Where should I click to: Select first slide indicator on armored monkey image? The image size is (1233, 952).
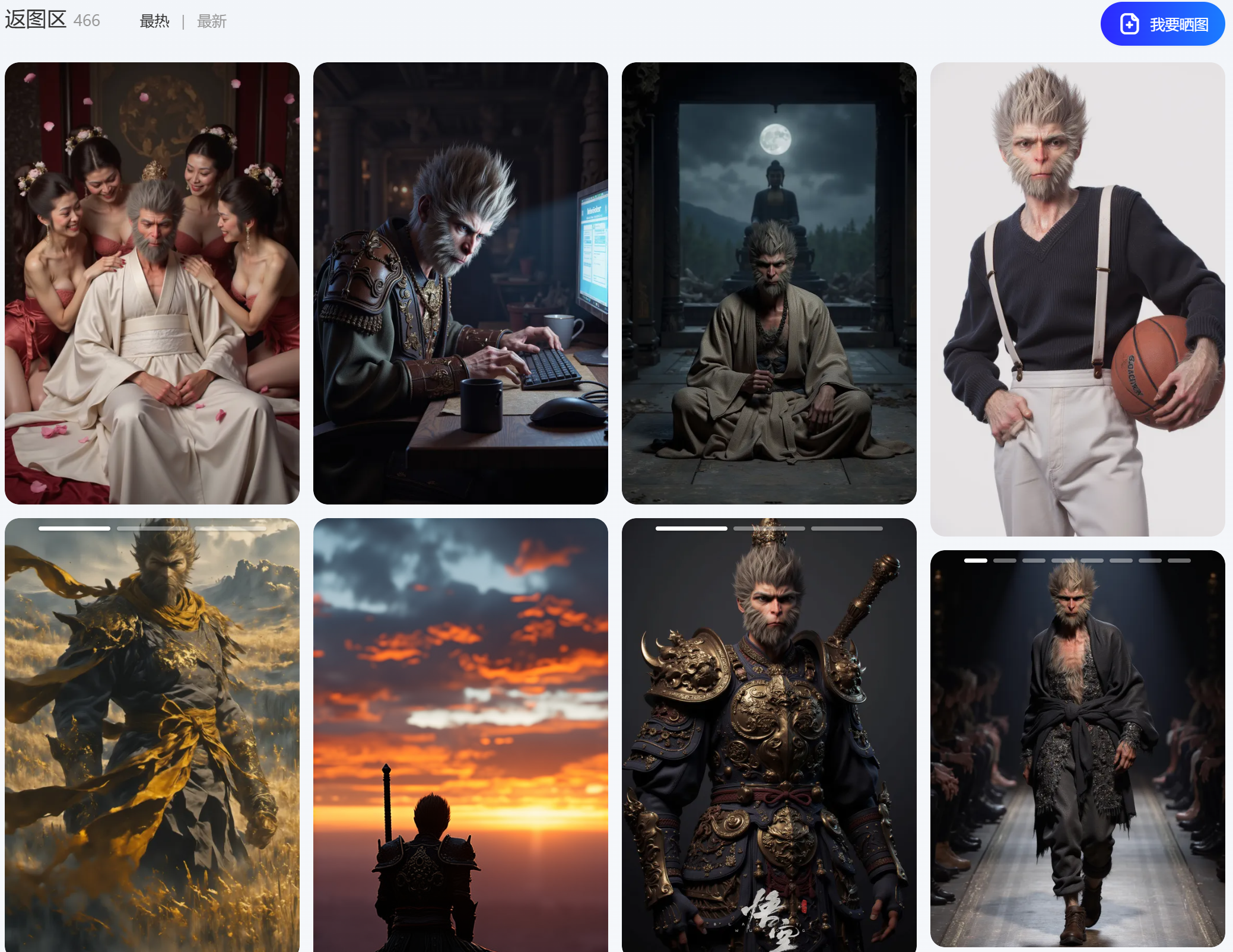point(691,528)
